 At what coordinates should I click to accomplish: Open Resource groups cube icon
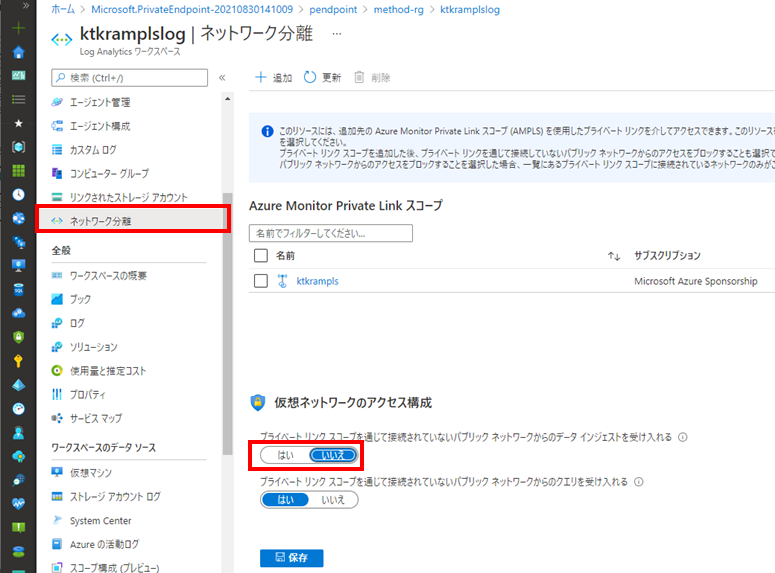coord(18,147)
